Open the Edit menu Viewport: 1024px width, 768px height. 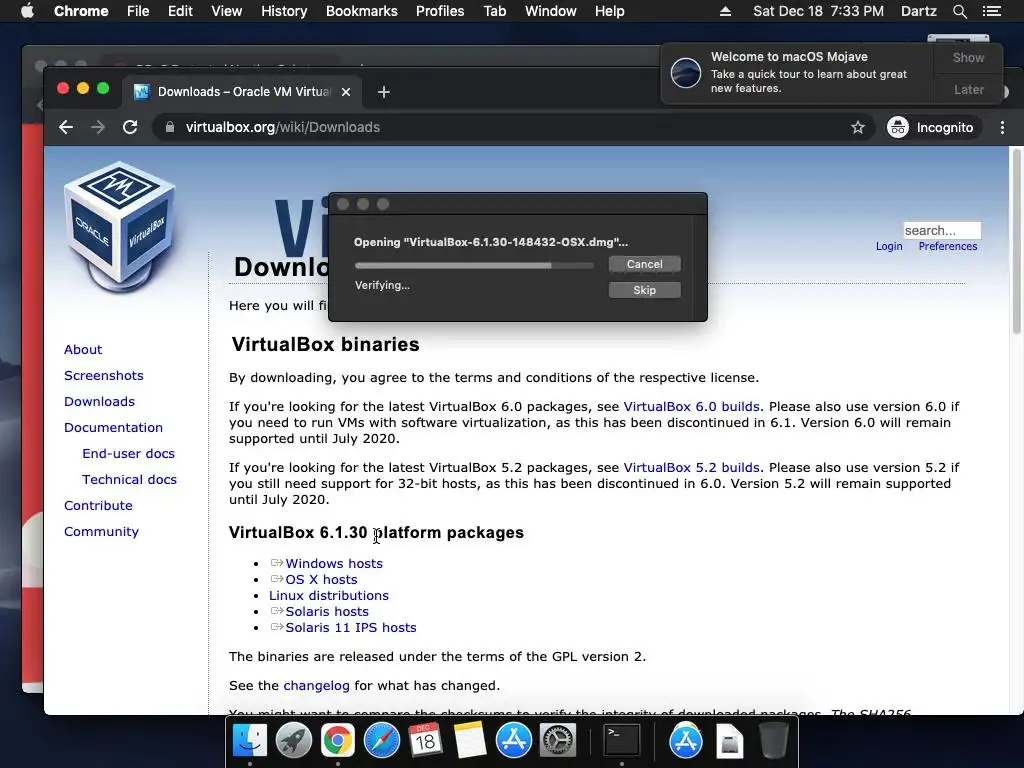[180, 11]
